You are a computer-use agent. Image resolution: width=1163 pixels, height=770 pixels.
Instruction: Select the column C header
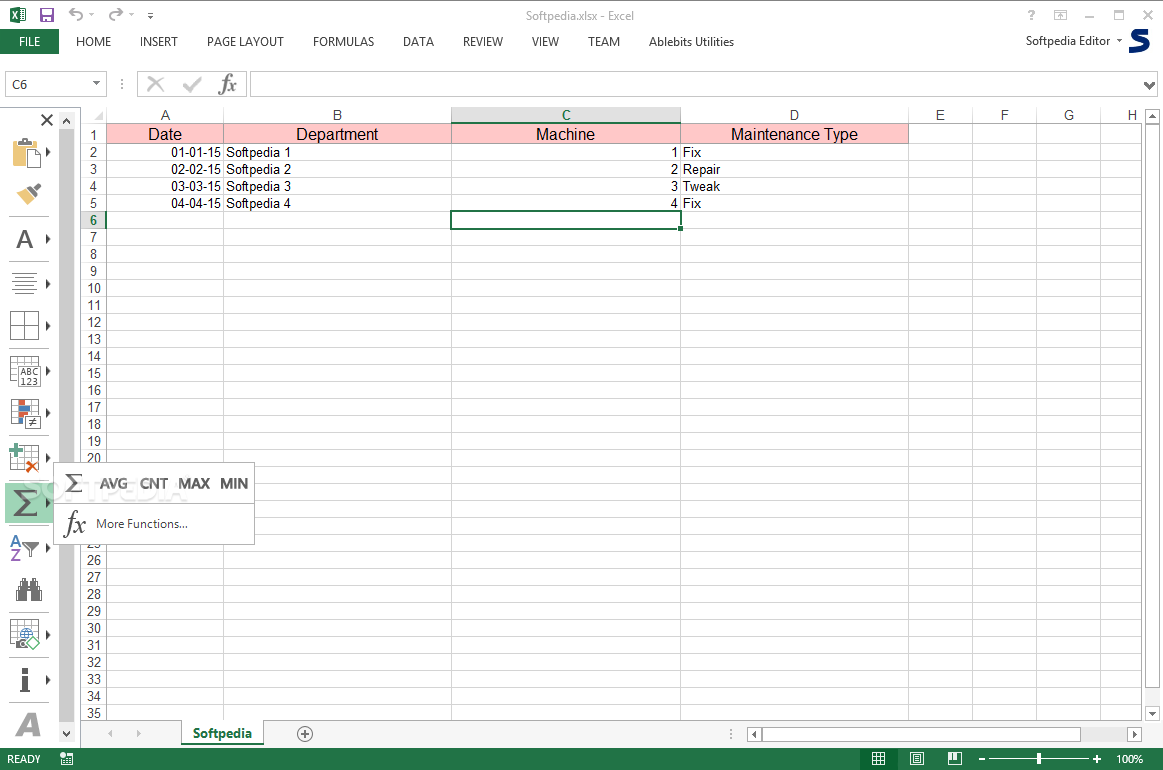tap(566, 115)
